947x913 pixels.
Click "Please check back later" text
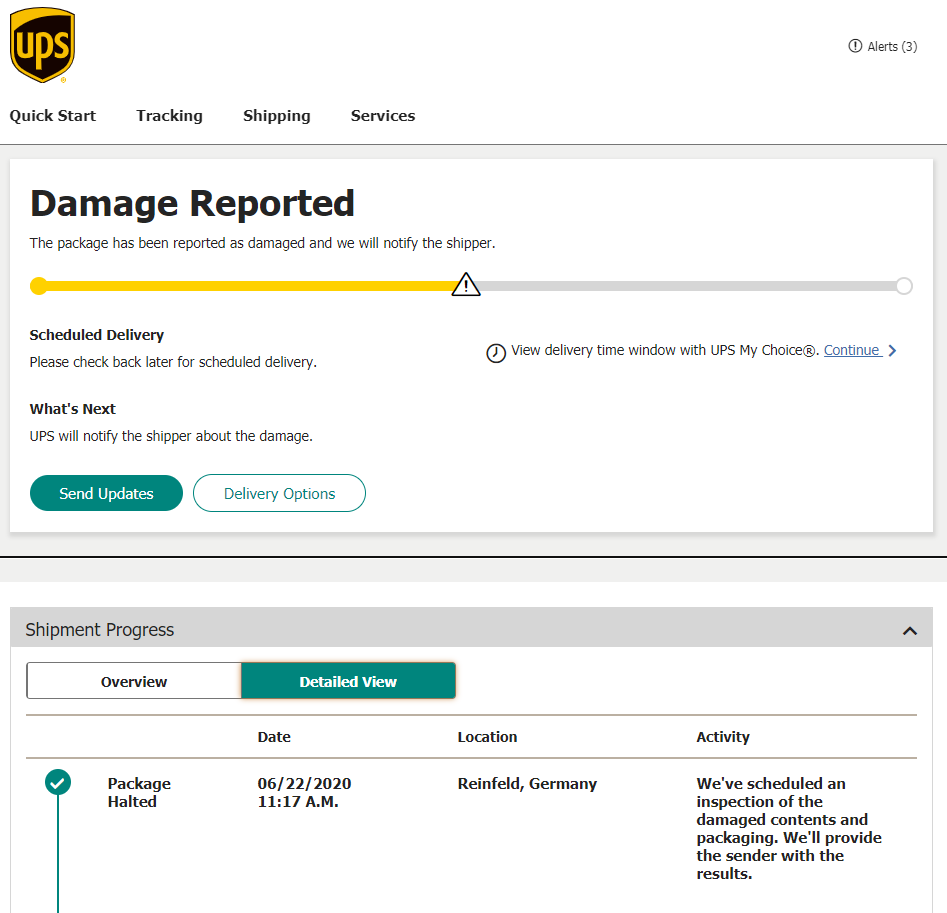click(x=173, y=362)
